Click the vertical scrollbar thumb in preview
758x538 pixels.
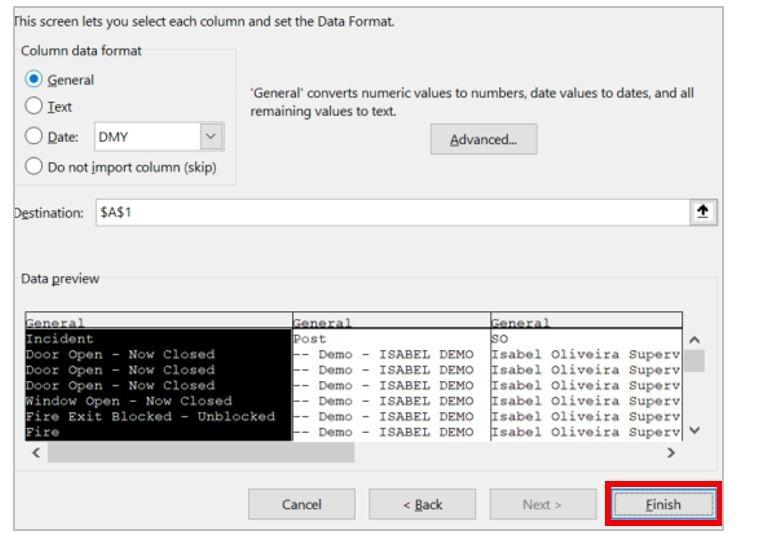pyautogui.click(x=695, y=361)
